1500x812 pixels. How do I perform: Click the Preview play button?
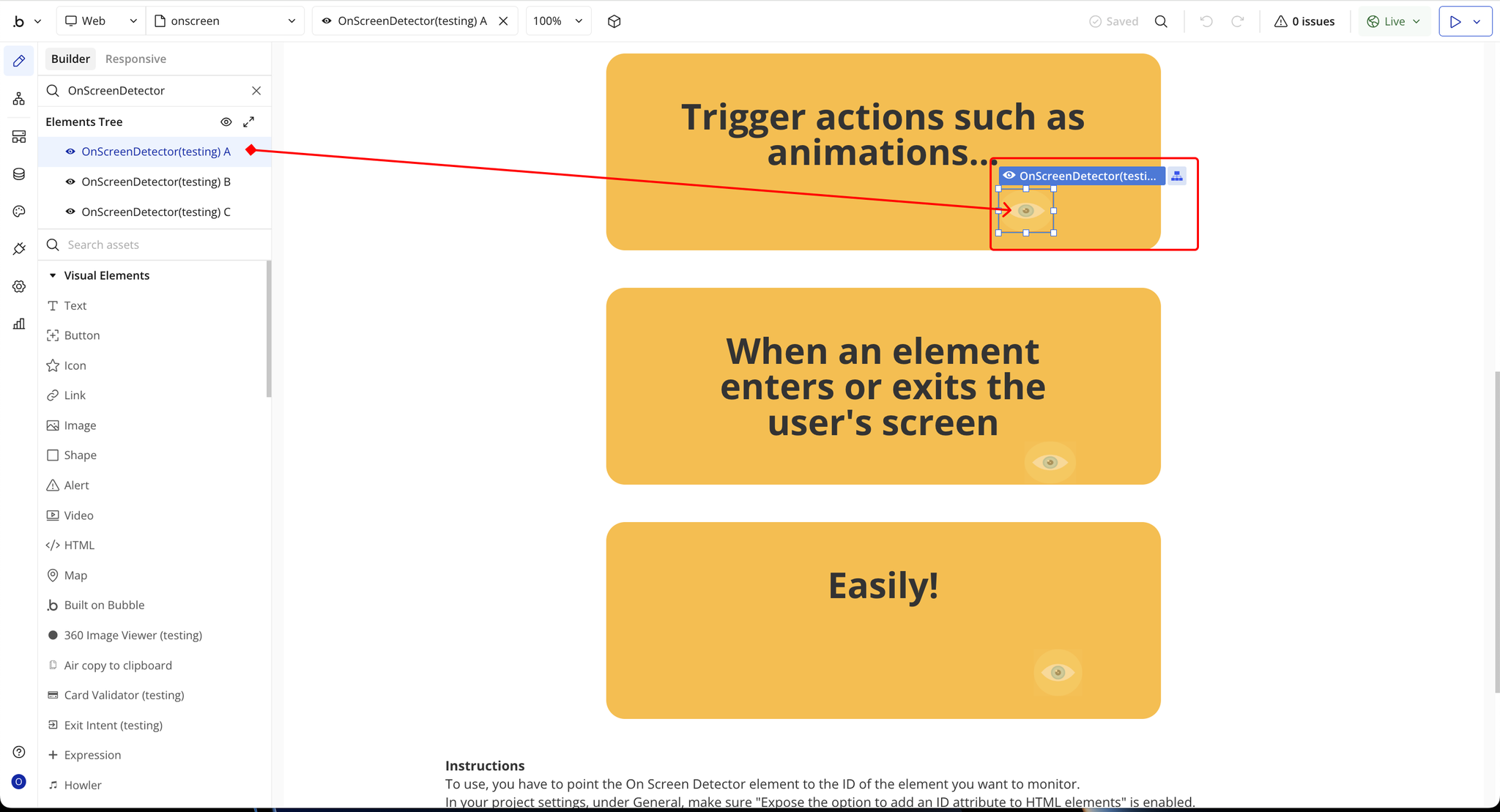(1455, 21)
